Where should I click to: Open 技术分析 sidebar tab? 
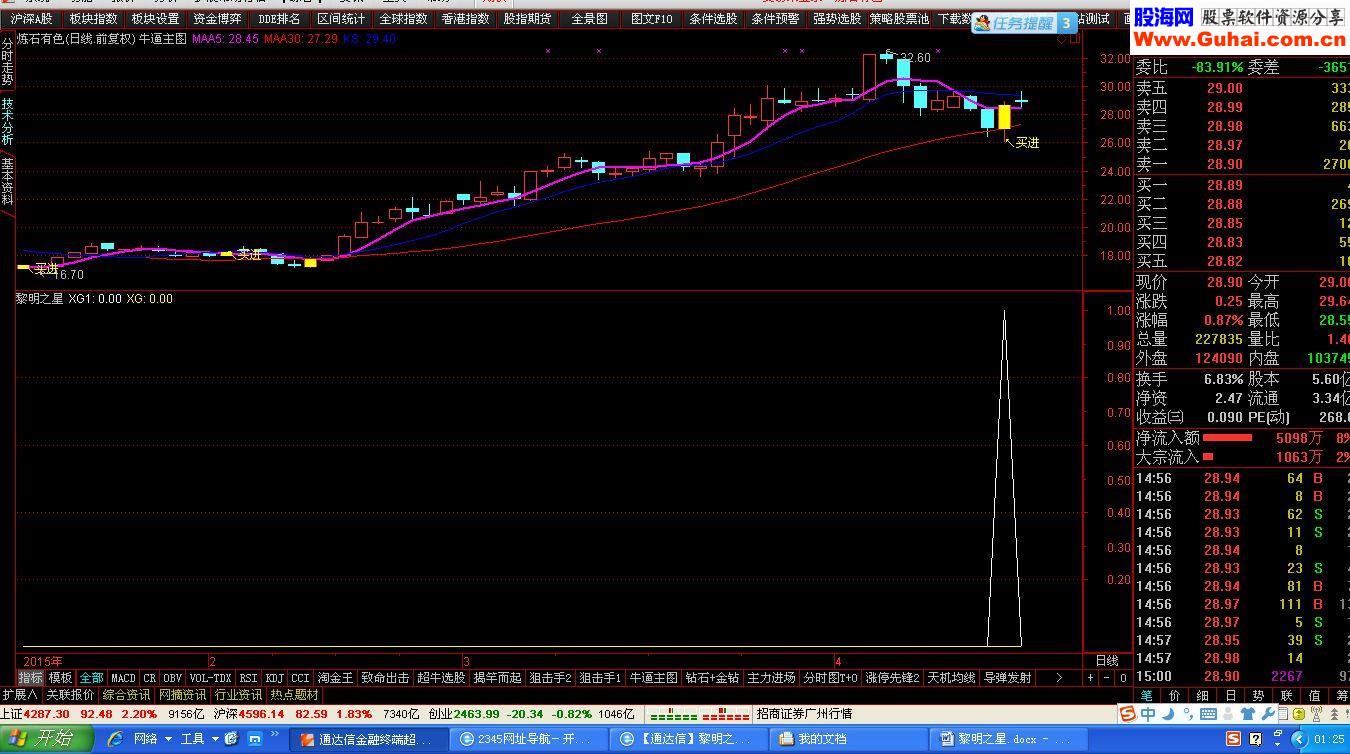pyautogui.click(x=7, y=121)
